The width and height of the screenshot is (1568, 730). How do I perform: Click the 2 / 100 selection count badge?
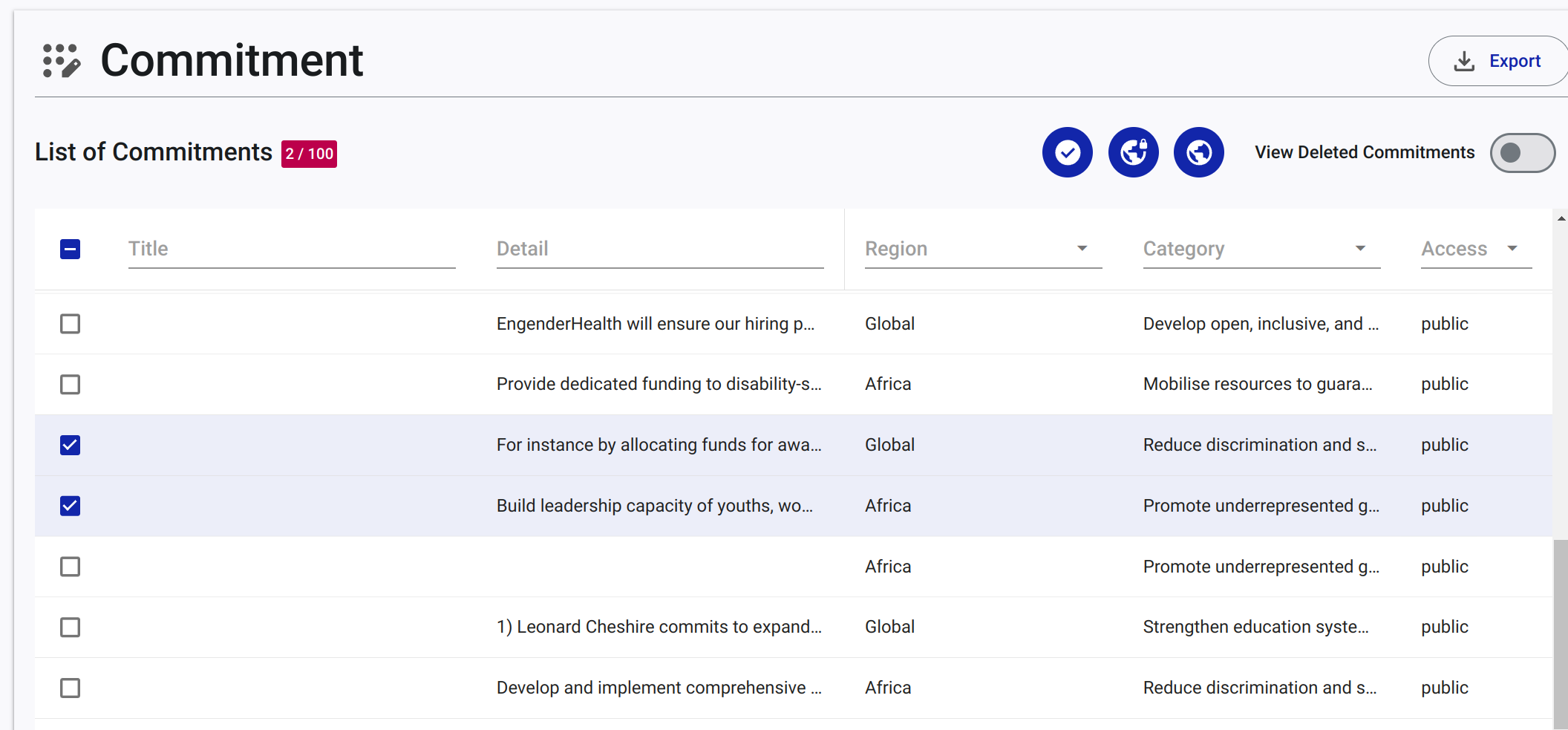click(309, 154)
